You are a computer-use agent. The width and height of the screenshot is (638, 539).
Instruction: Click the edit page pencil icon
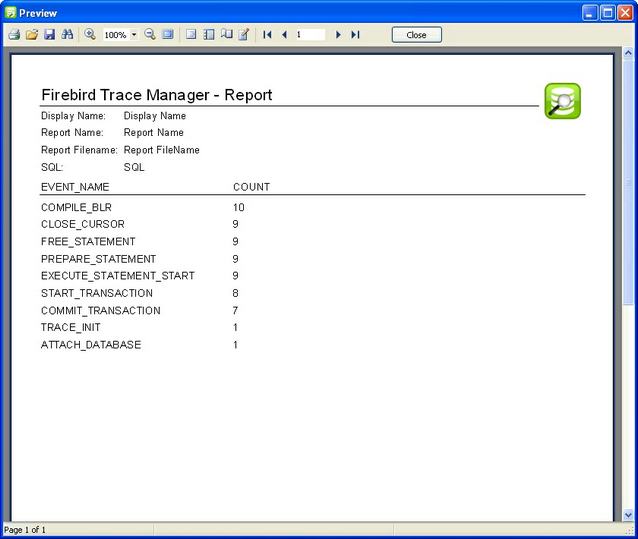(x=244, y=35)
